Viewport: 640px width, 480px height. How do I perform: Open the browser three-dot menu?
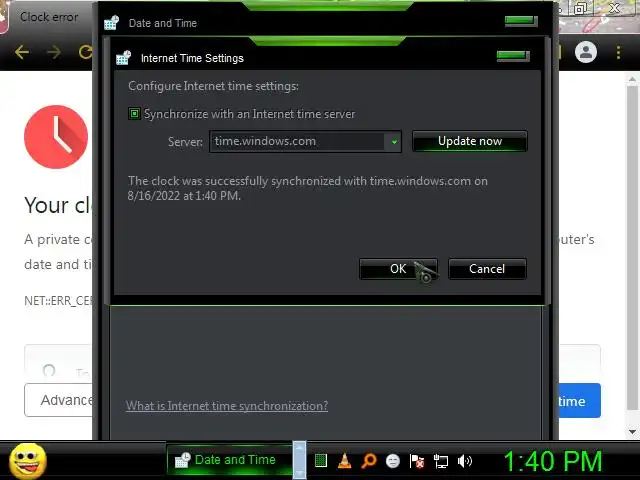[x=618, y=52]
